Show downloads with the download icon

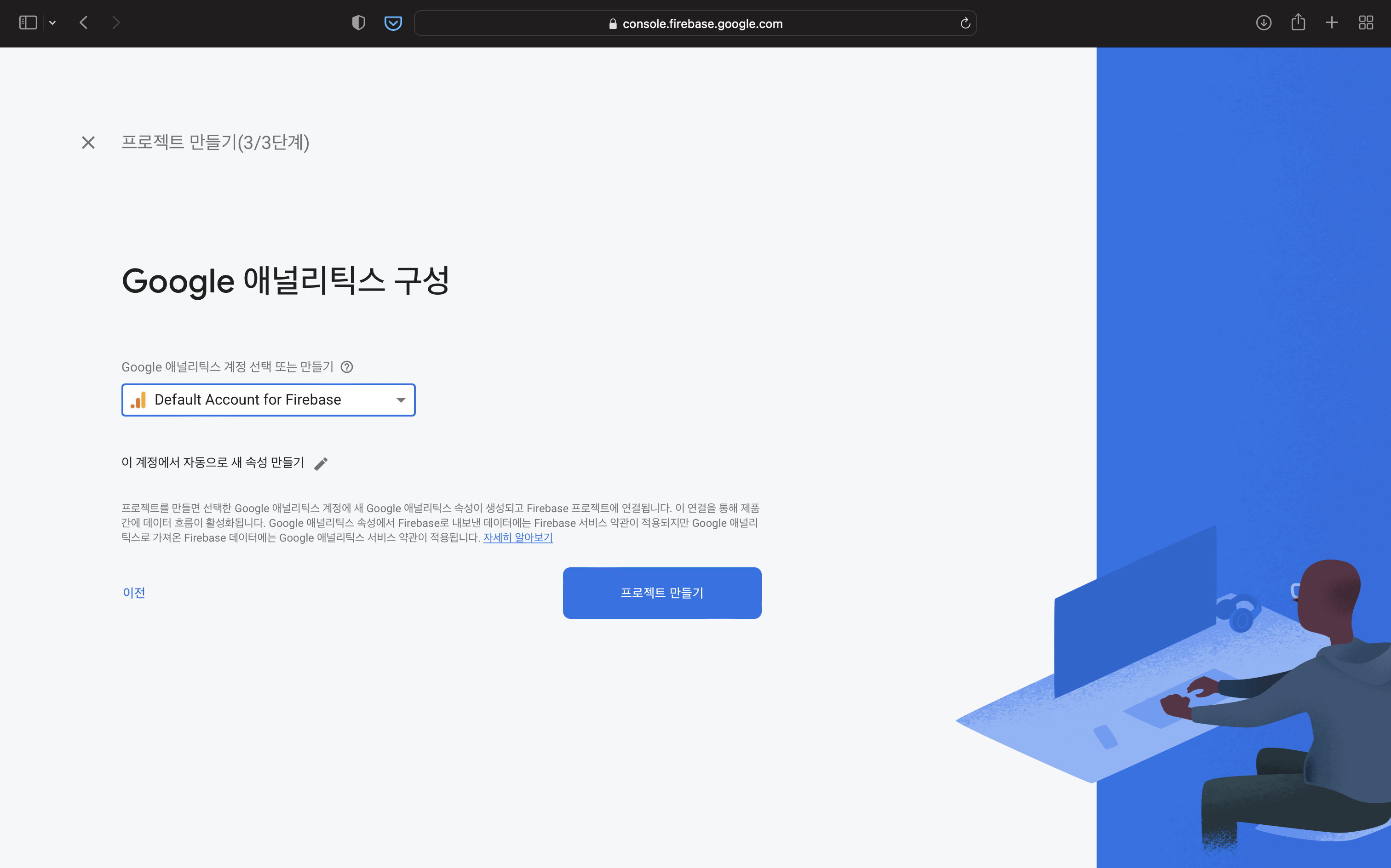click(1264, 23)
